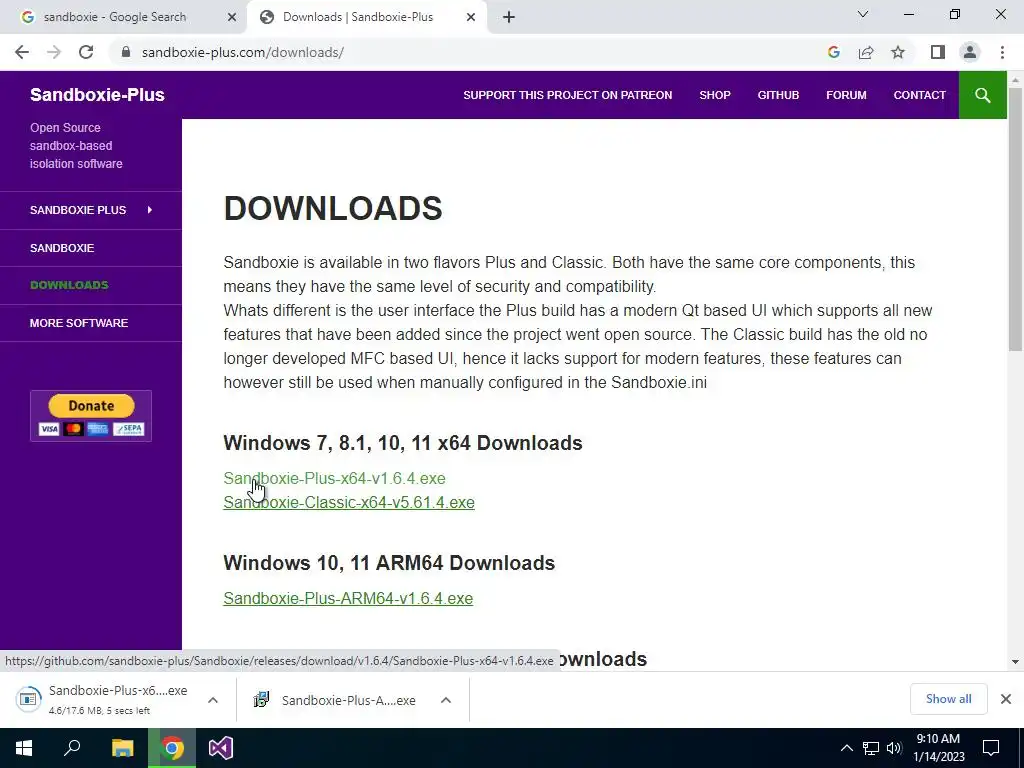Select the Downloads sidebar item
Viewport: 1024px width, 768px height.
tap(69, 285)
